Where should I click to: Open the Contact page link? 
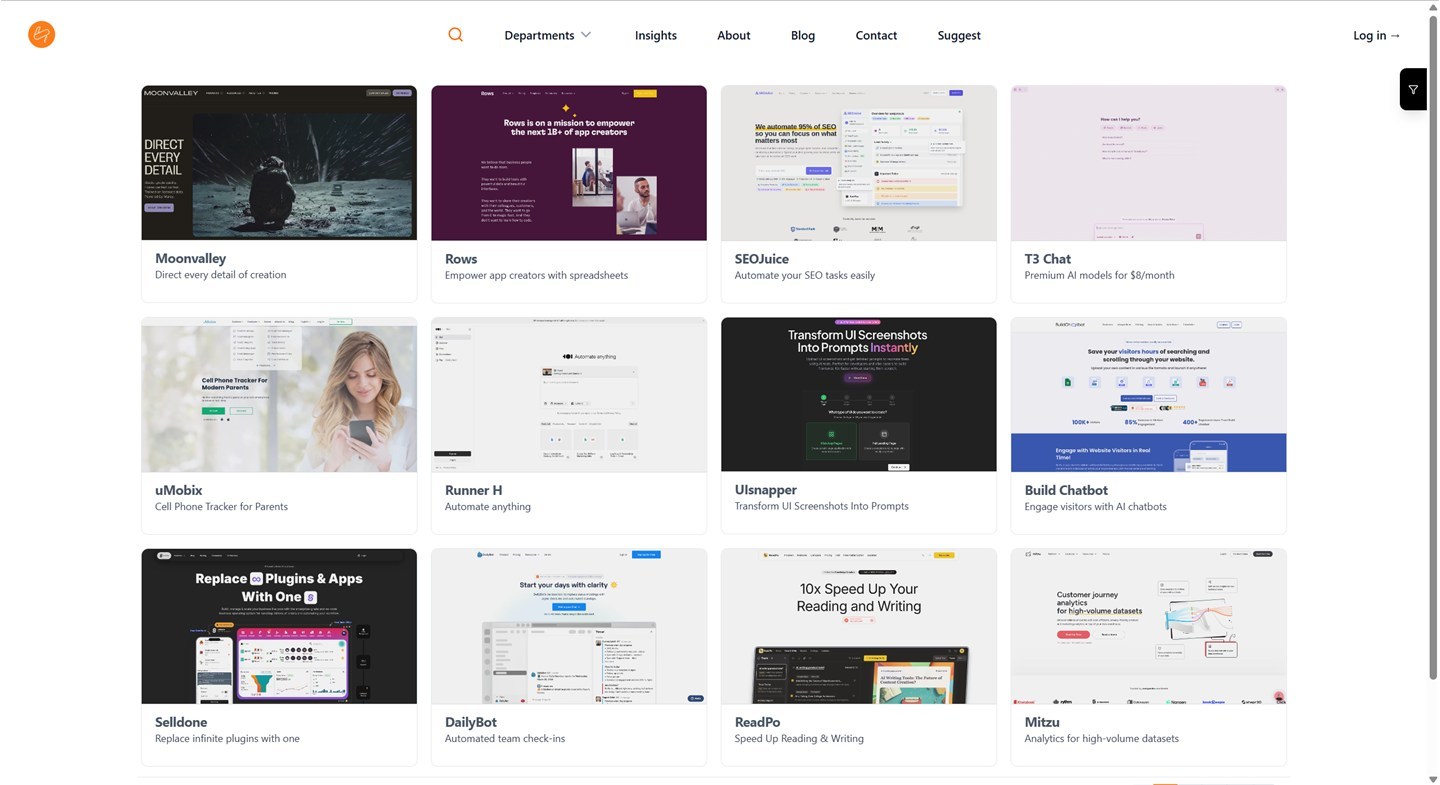click(x=875, y=35)
